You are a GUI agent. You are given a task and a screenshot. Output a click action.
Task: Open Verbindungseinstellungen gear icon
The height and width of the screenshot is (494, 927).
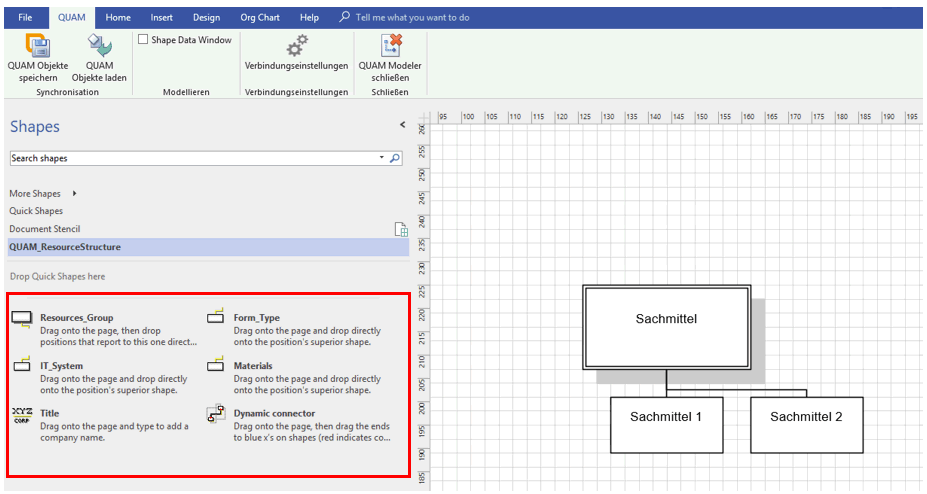pos(296,44)
